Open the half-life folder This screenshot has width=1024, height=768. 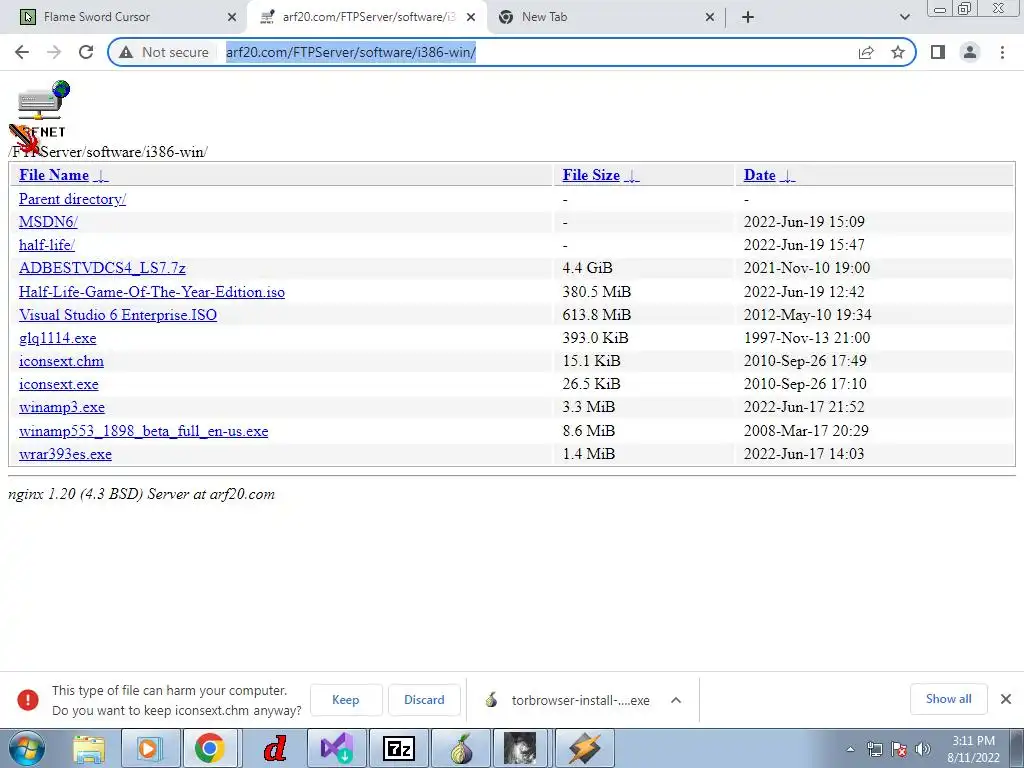[47, 245]
